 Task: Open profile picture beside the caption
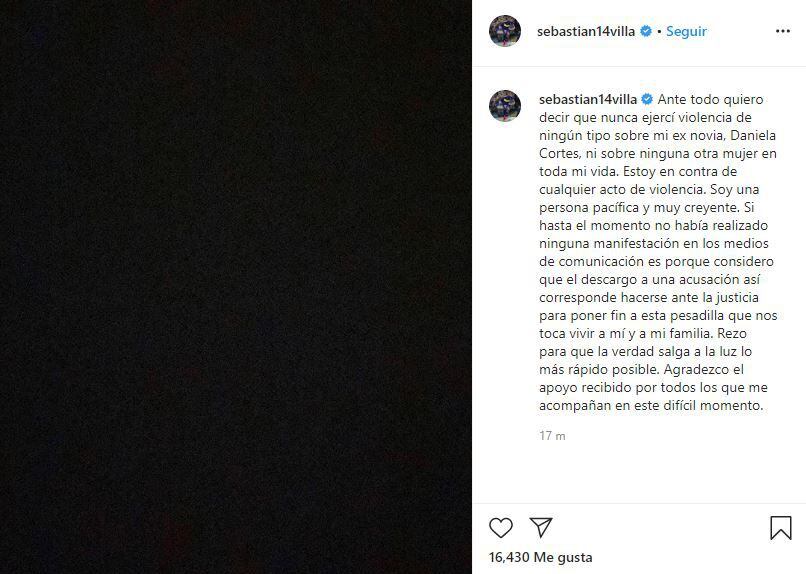[505, 106]
